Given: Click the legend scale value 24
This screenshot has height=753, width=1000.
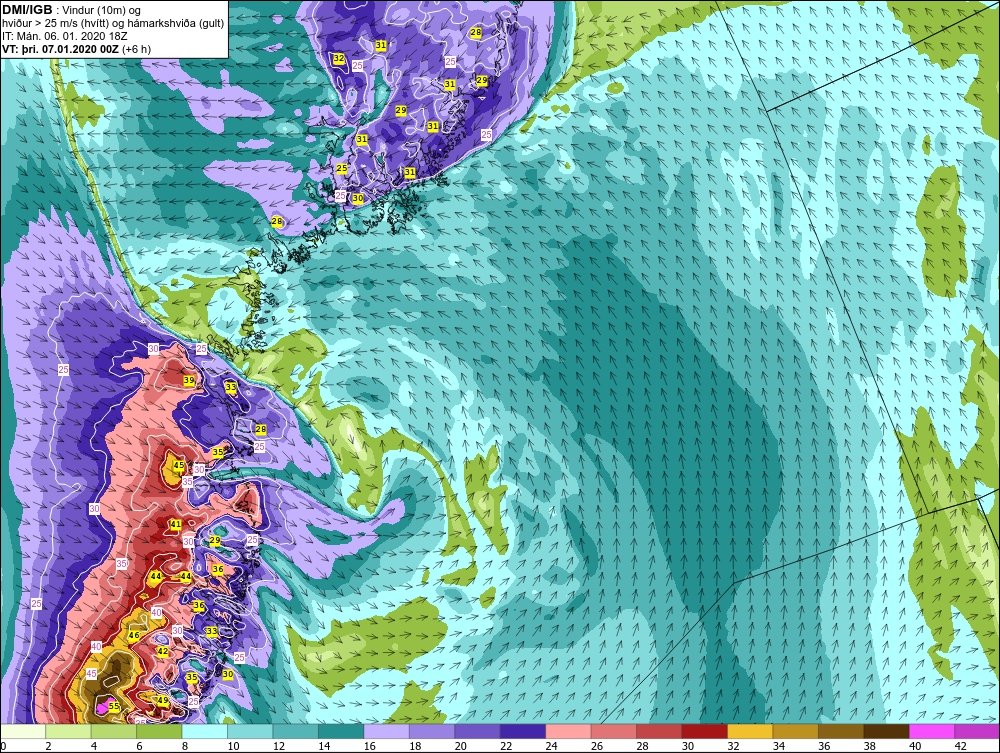Looking at the screenshot, I should [x=552, y=746].
